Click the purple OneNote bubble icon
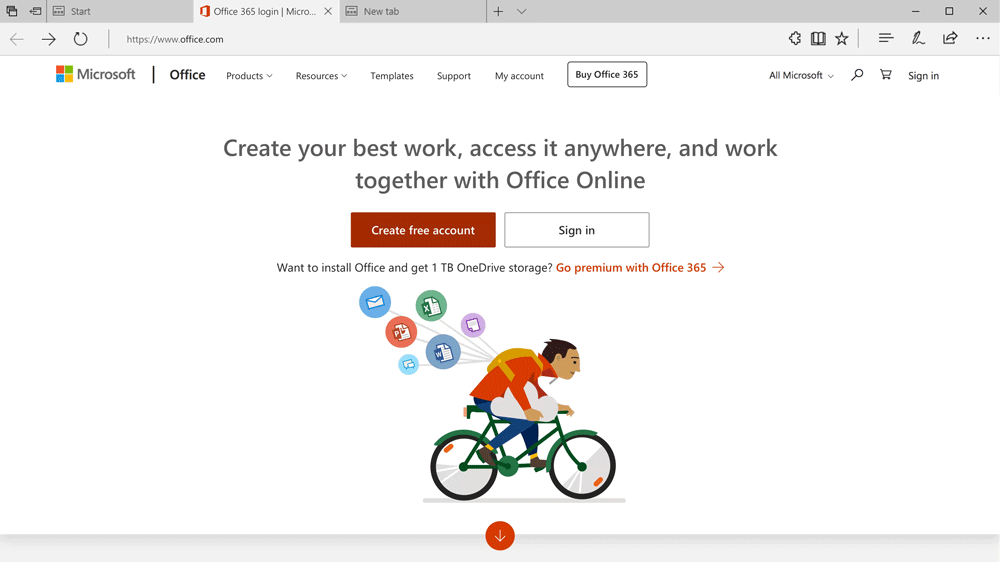 (x=473, y=325)
